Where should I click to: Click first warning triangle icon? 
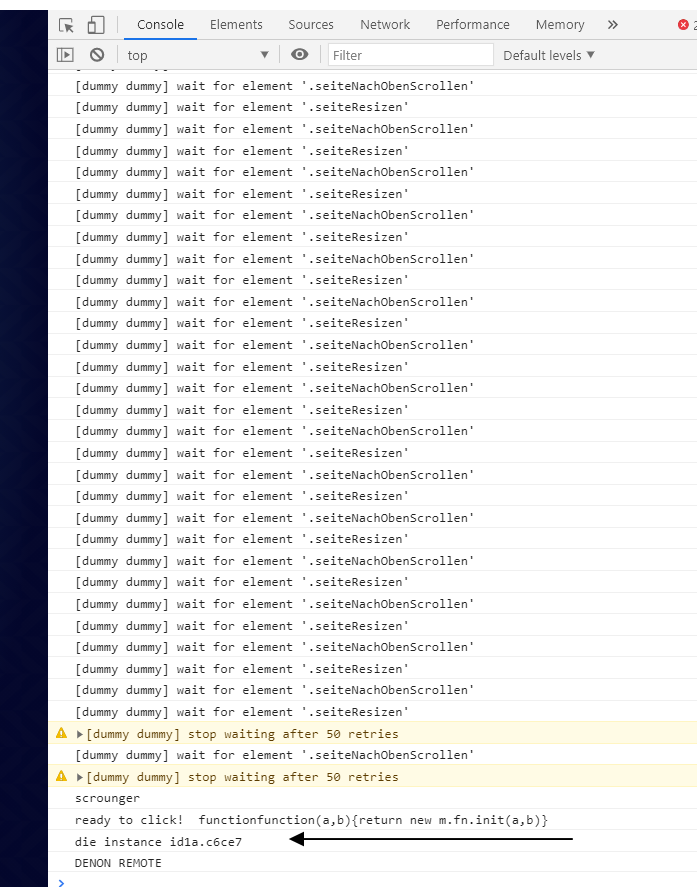click(x=62, y=734)
